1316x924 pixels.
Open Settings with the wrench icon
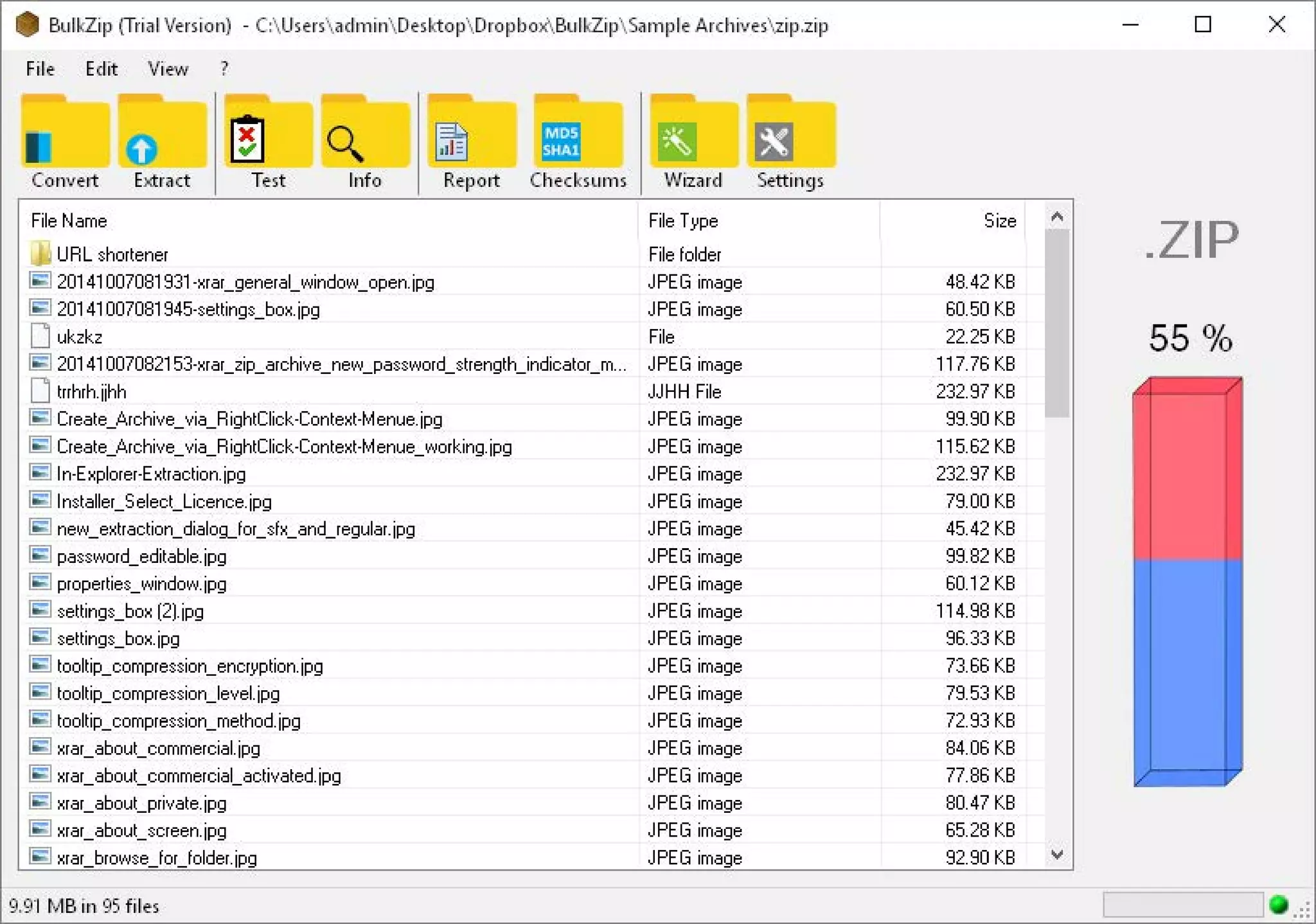[x=790, y=141]
